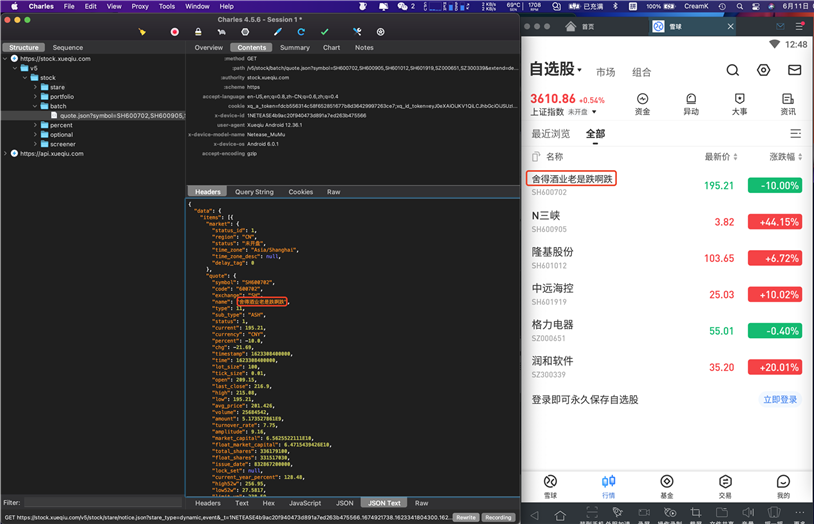The height and width of the screenshot is (524, 814).
Task: Collapse the stock folder
Action: pyautogui.click(x=25, y=77)
